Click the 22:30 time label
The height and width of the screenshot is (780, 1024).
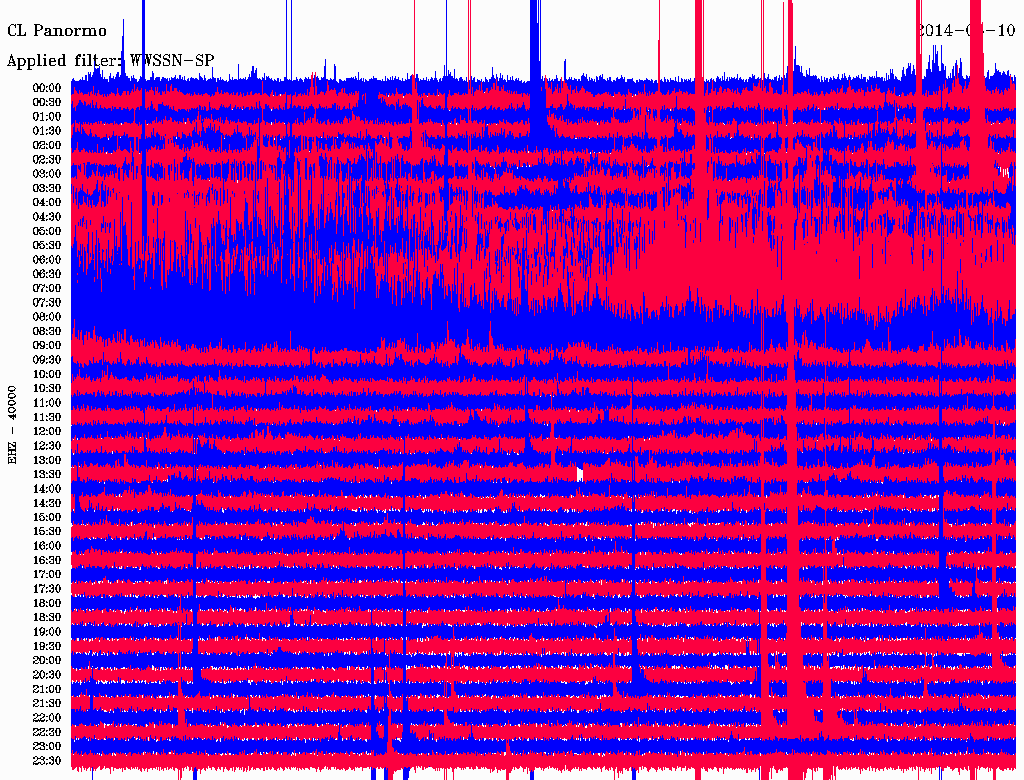click(x=47, y=732)
